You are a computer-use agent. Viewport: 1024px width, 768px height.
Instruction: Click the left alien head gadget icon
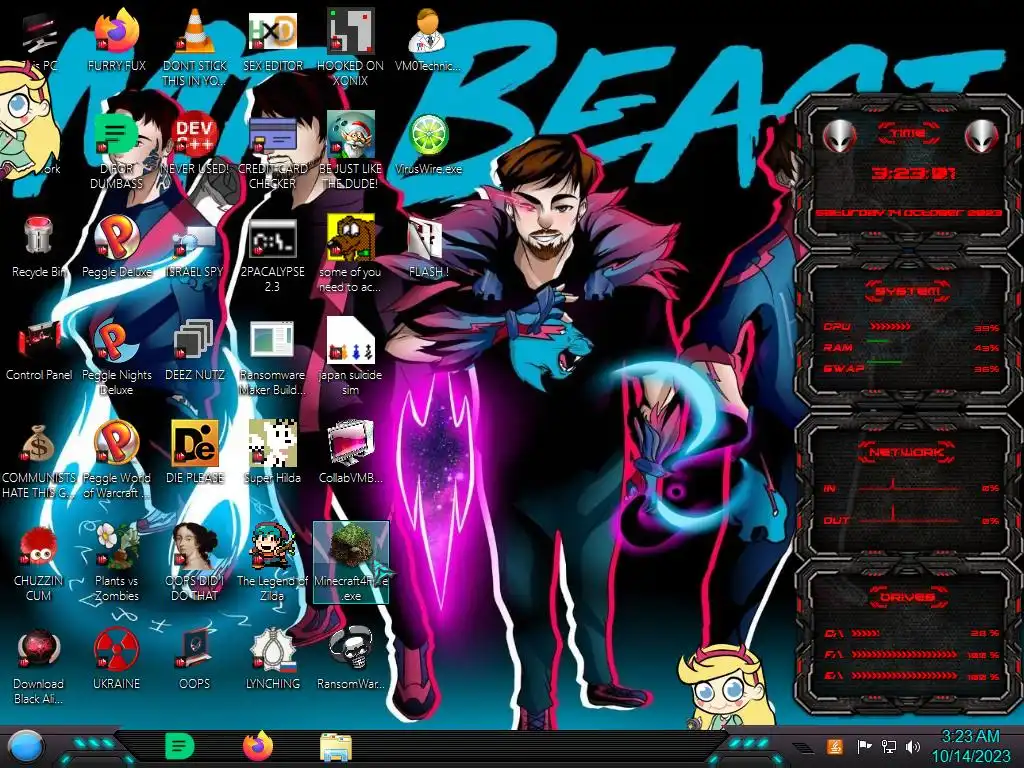pos(839,136)
